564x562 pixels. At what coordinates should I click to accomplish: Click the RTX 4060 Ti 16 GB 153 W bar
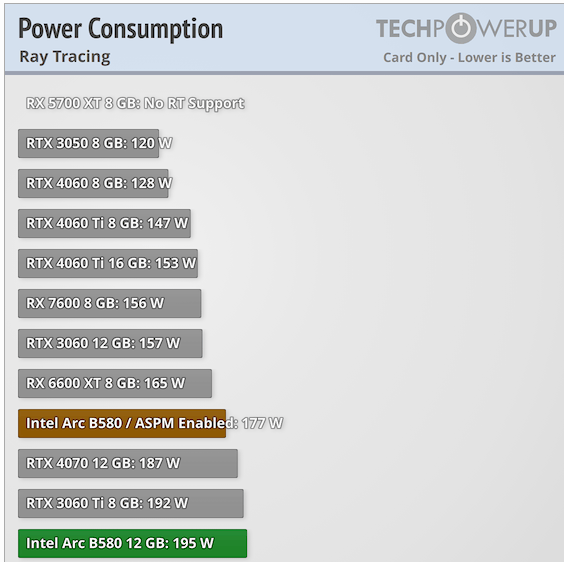(108, 263)
